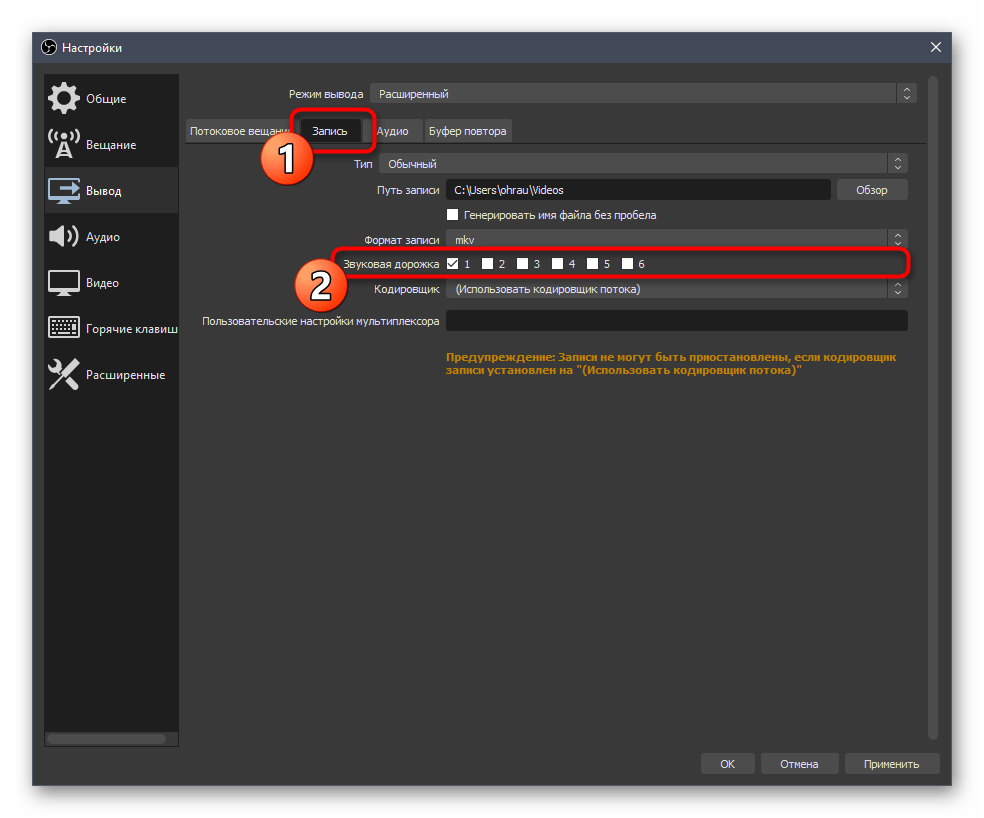Viewport: 984px width, 818px height.
Task: Expand the Режим вывода dropdown
Action: (642, 94)
